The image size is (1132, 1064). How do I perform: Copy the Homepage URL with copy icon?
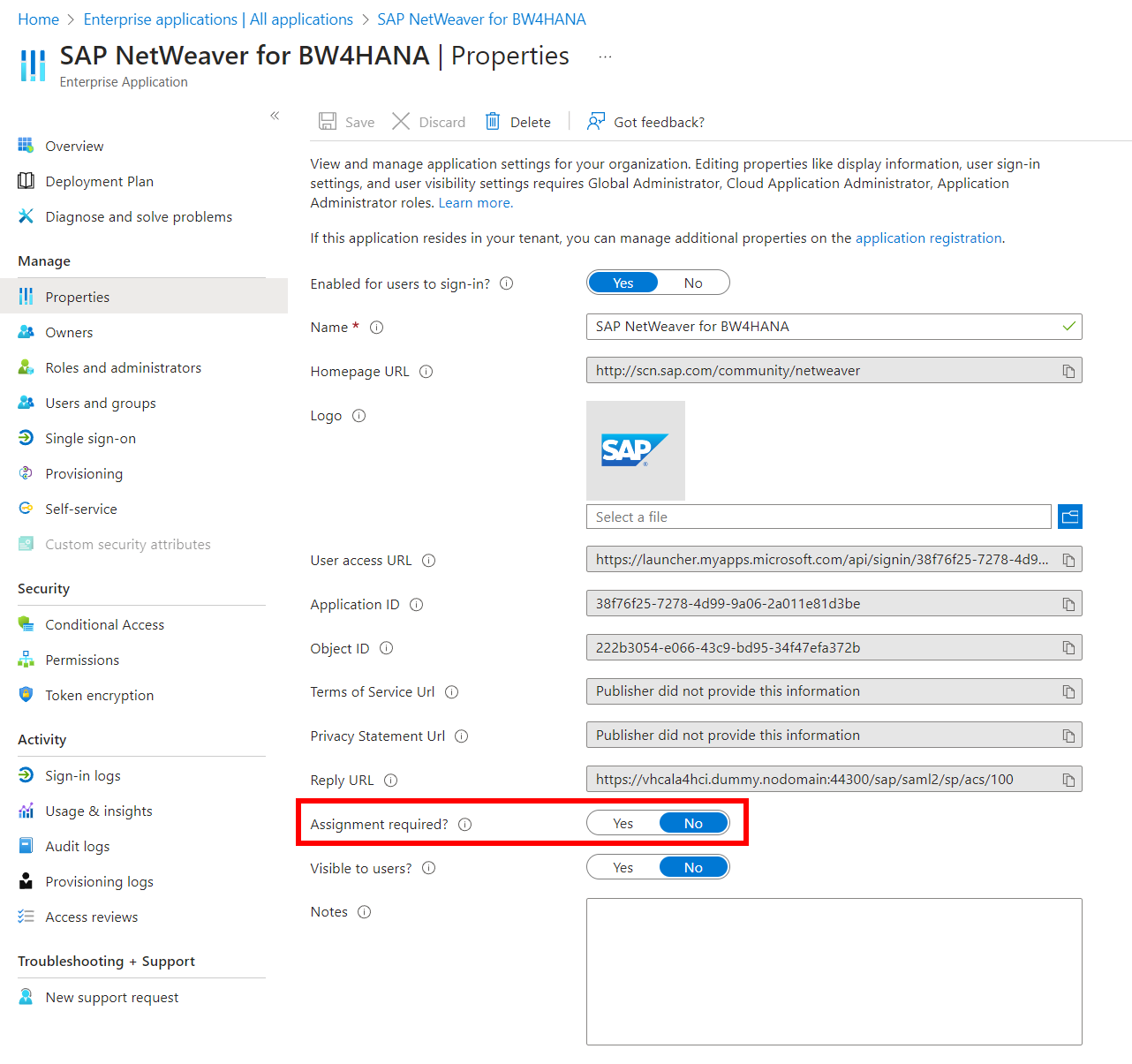pyautogui.click(x=1068, y=372)
